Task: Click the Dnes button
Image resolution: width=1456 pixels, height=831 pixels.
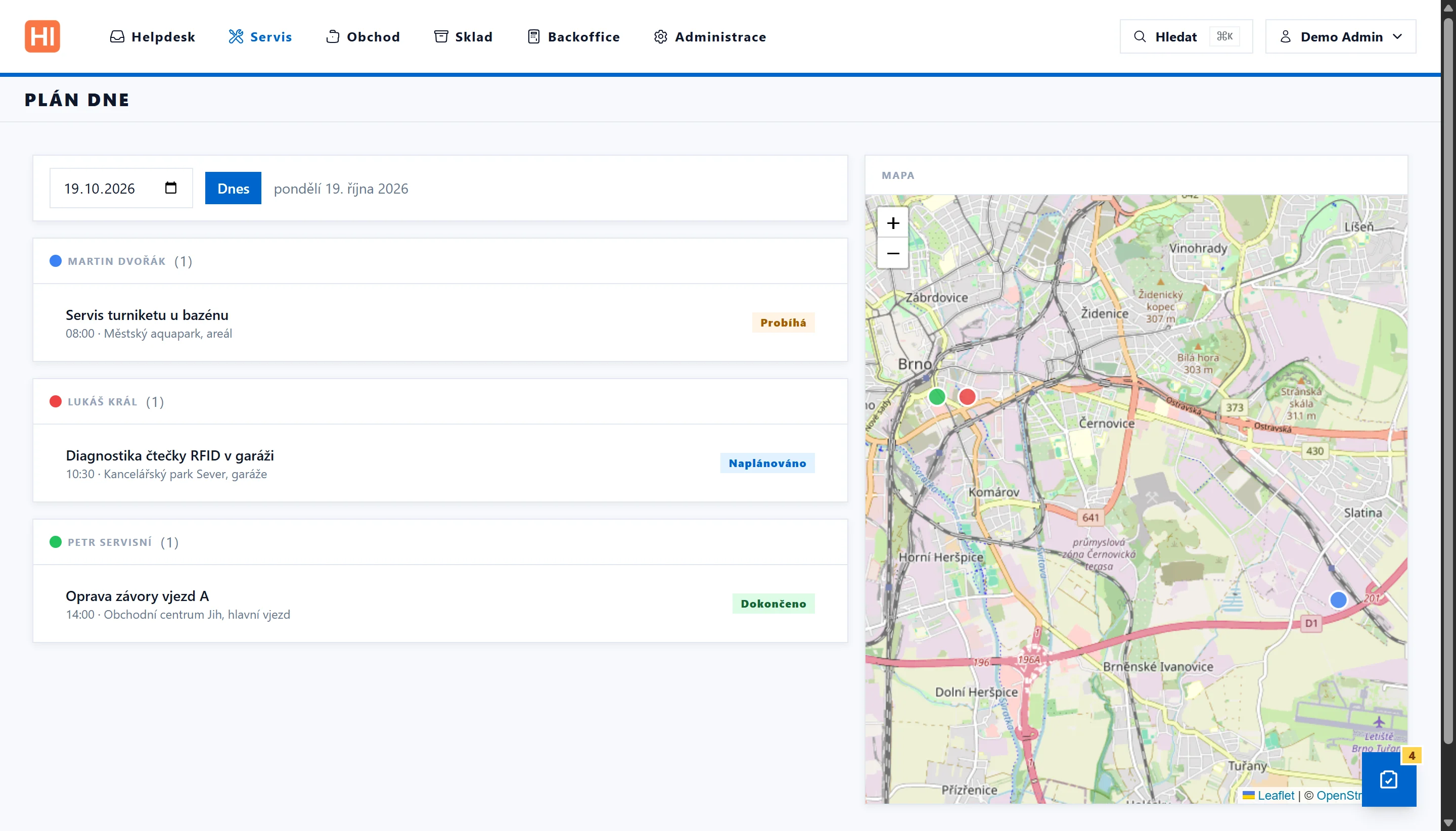Action: point(233,188)
